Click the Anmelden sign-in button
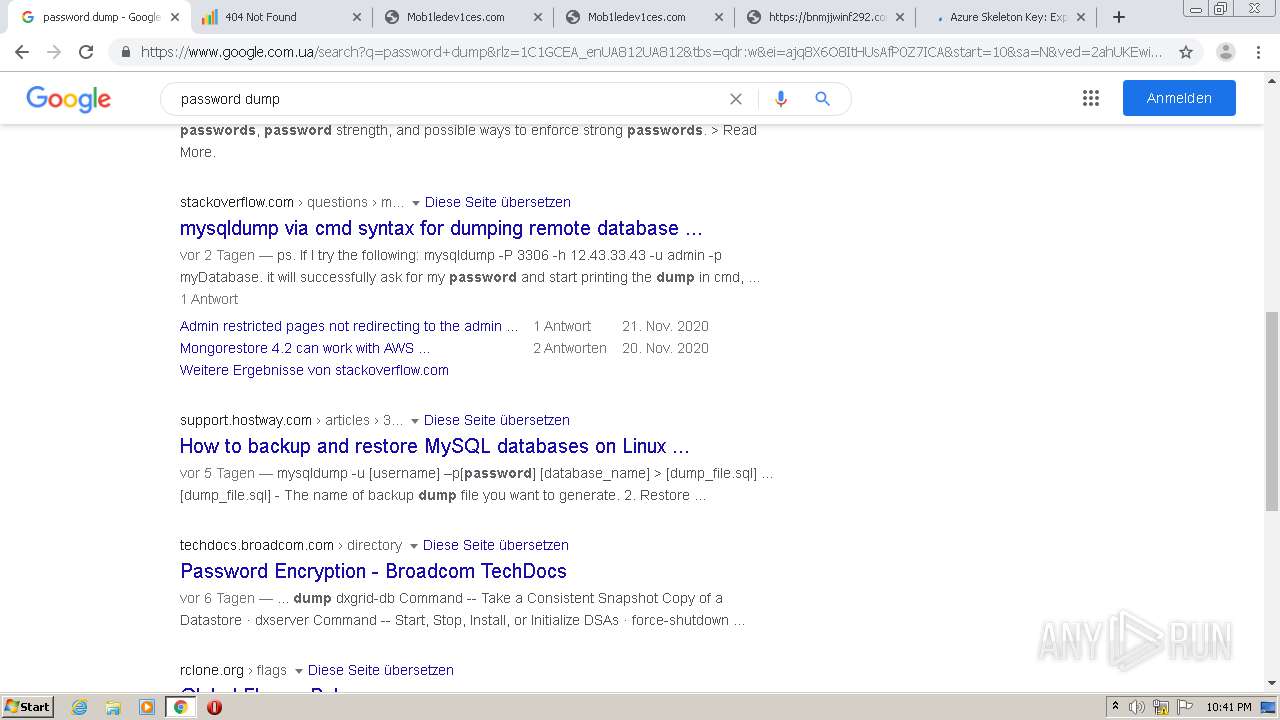The width and height of the screenshot is (1280, 720). (x=1179, y=98)
